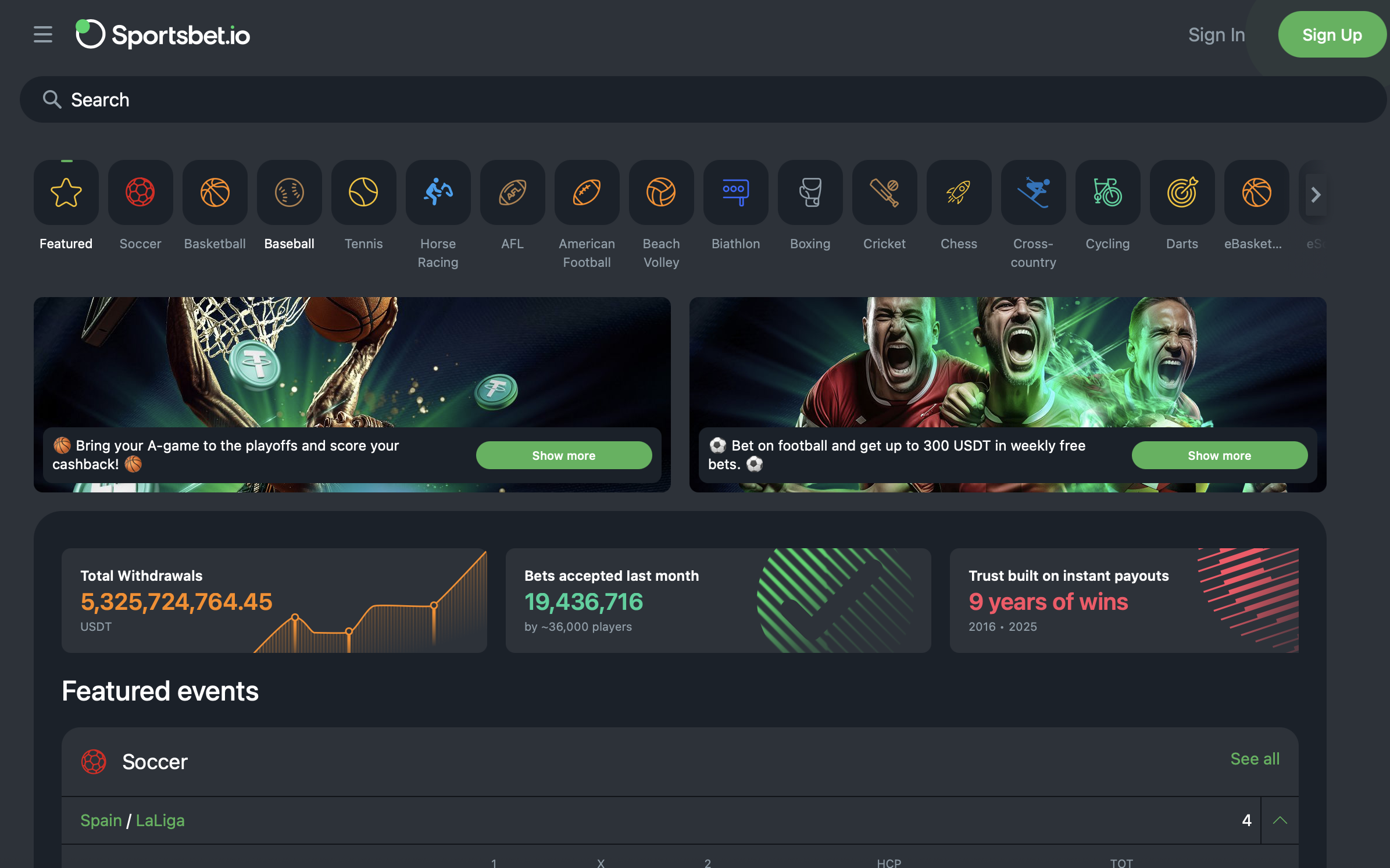This screenshot has height=868, width=1390.
Task: Select the Tennis ball icon
Action: pos(364,192)
